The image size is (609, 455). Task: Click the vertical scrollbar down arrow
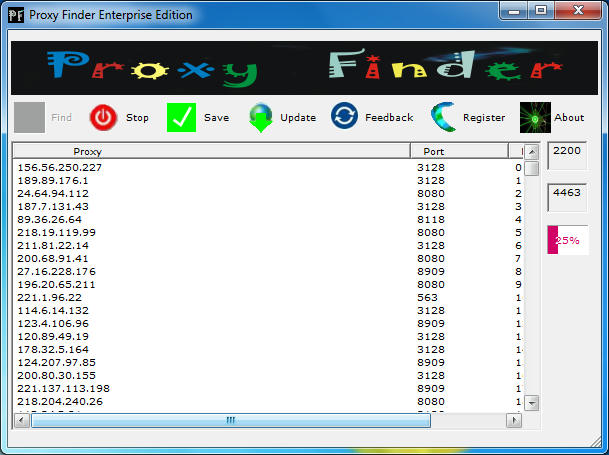tap(531, 403)
